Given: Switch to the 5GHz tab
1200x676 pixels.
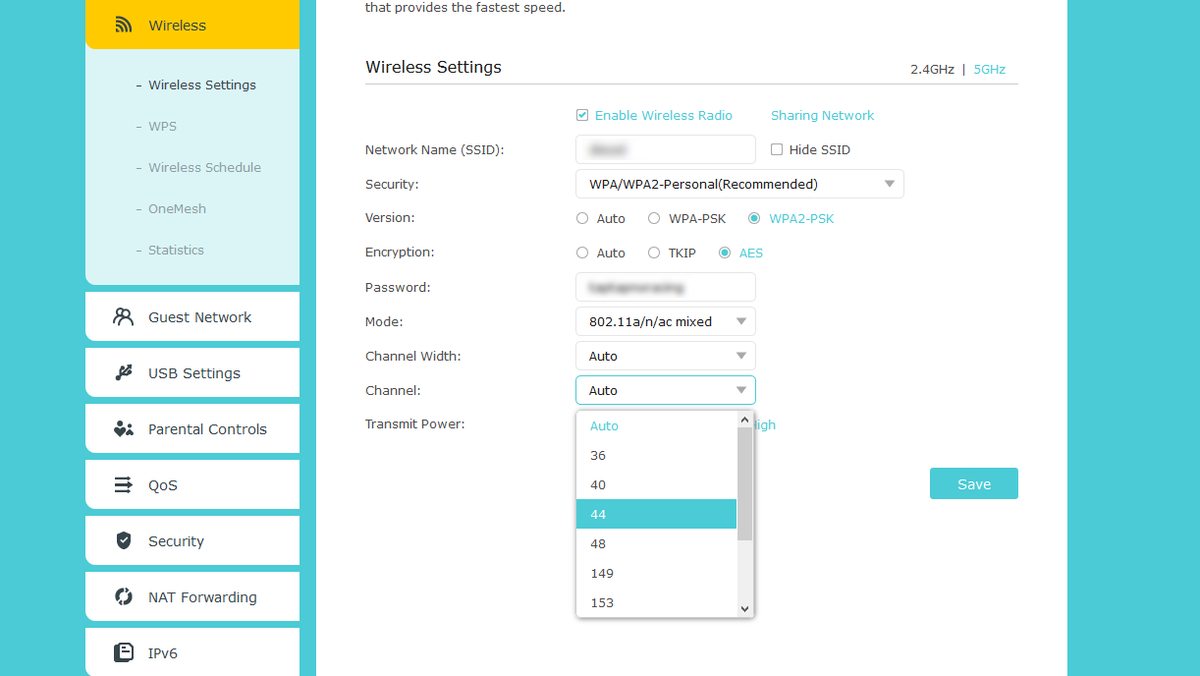Looking at the screenshot, I should [x=989, y=69].
